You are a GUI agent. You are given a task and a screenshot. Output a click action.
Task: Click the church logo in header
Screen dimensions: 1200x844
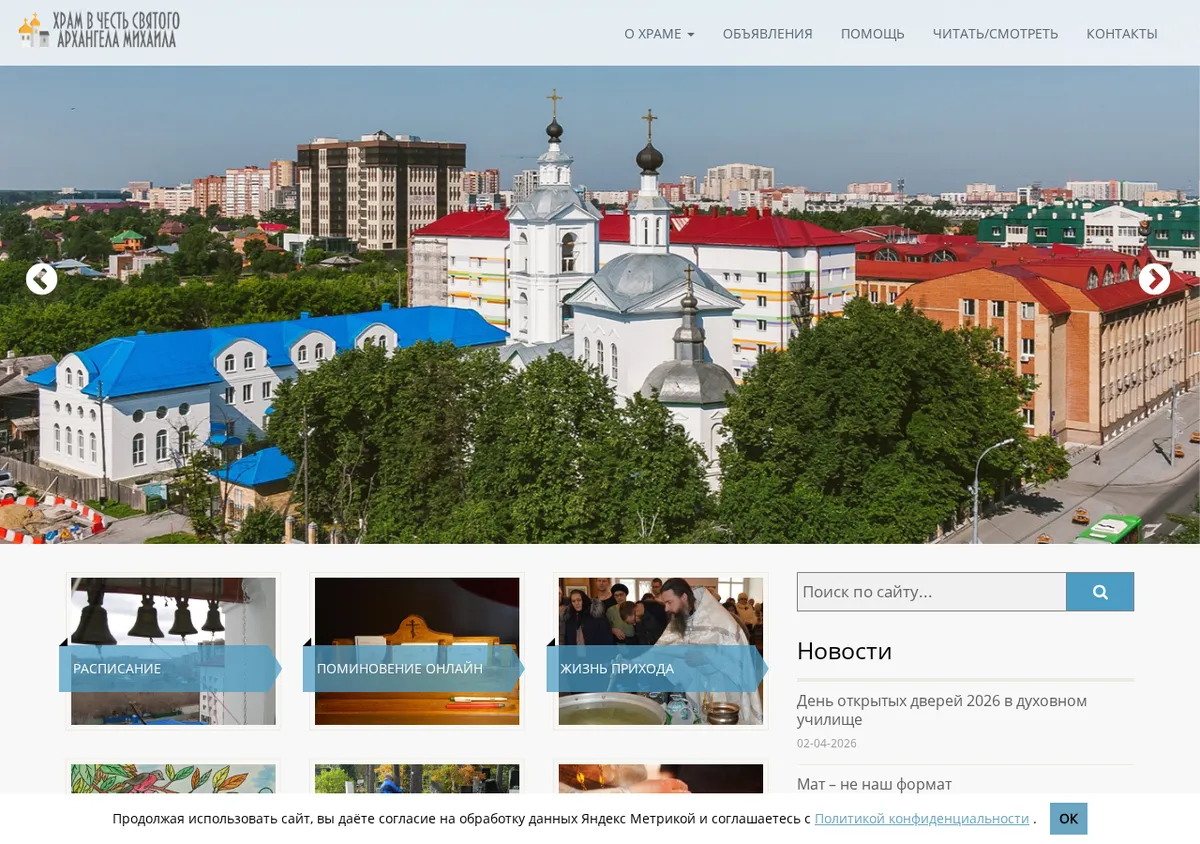pos(98,30)
